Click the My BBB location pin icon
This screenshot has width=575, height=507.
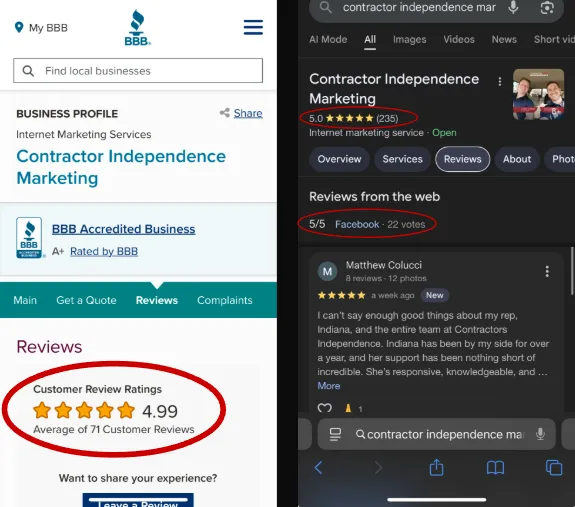pos(19,27)
